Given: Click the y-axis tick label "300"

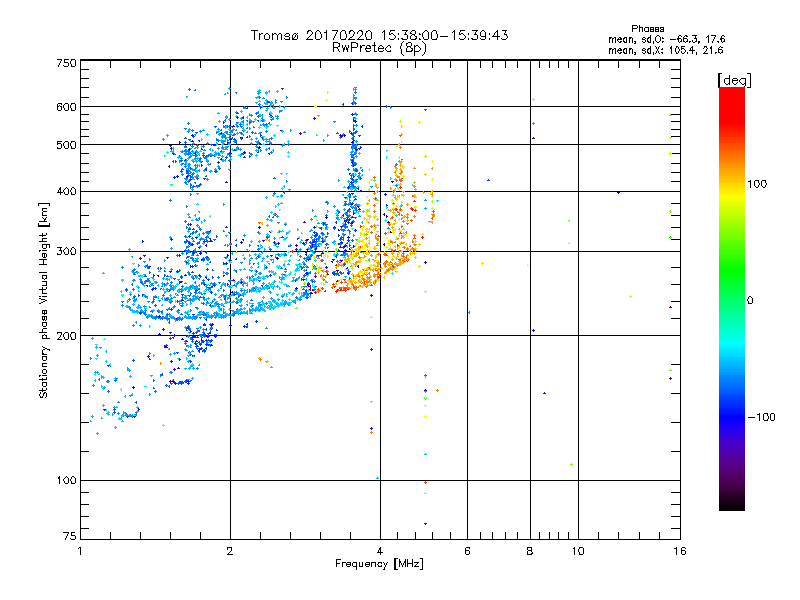Looking at the screenshot, I should pos(66,252).
